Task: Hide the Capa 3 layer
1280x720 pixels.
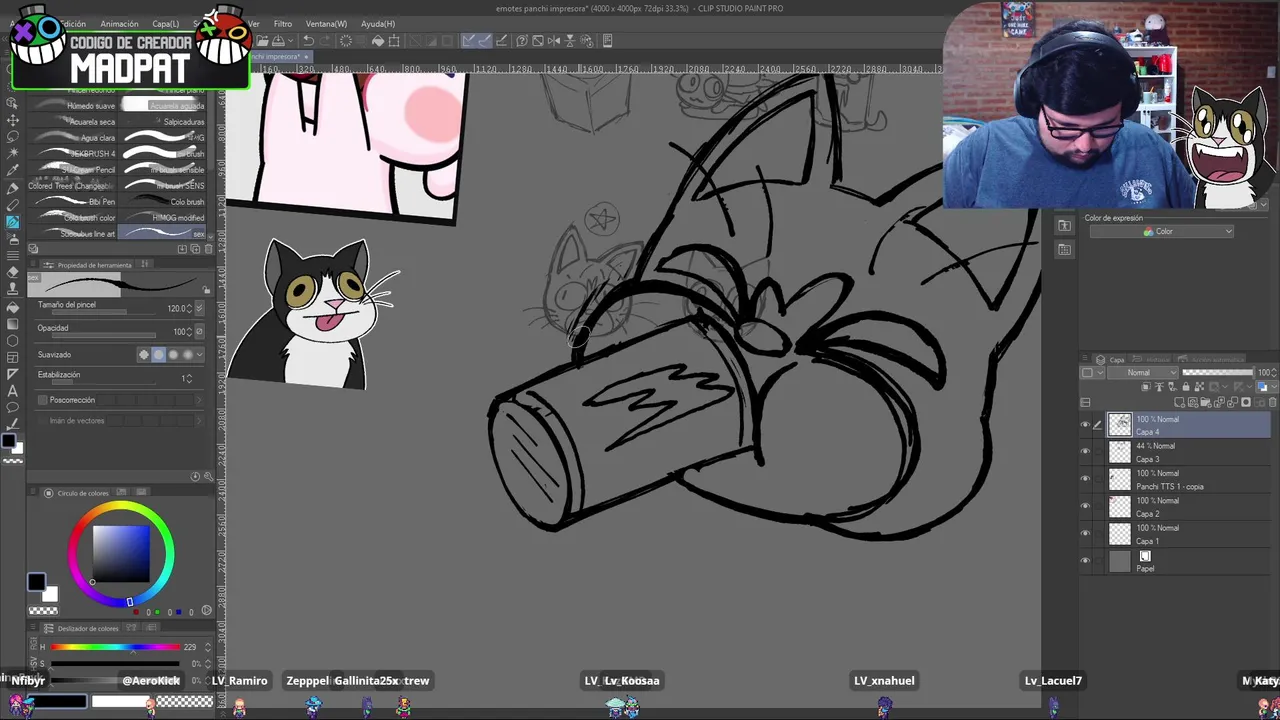Action: tap(1085, 452)
